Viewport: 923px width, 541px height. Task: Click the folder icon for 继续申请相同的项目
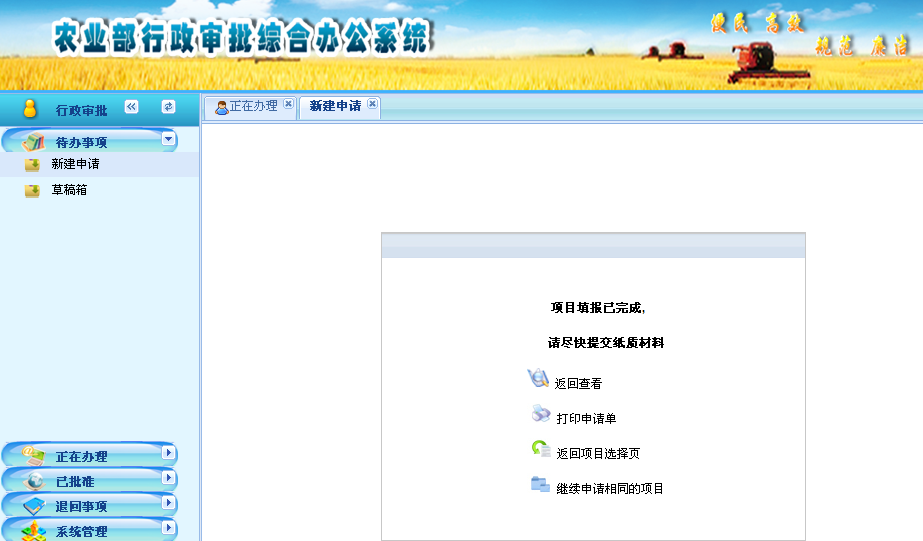pyautogui.click(x=540, y=485)
